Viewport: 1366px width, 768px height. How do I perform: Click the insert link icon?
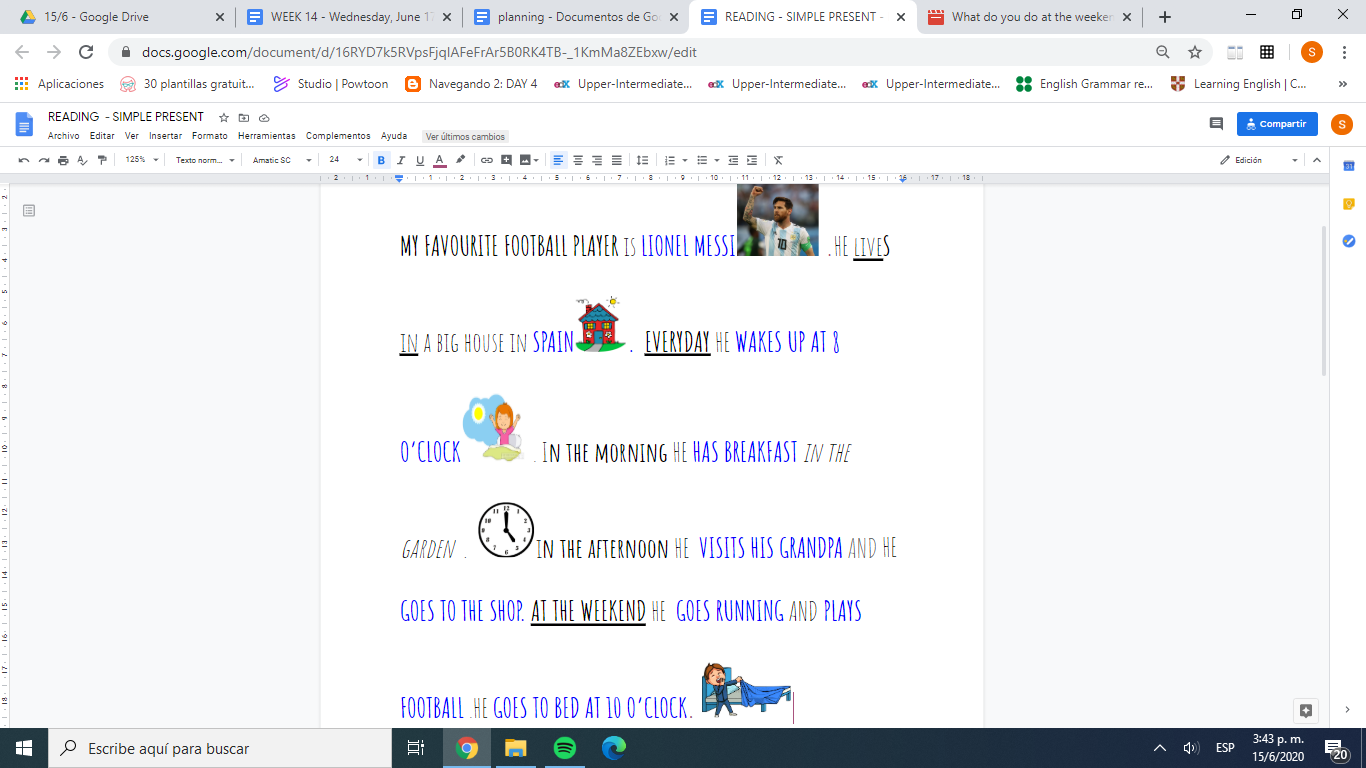tap(487, 160)
